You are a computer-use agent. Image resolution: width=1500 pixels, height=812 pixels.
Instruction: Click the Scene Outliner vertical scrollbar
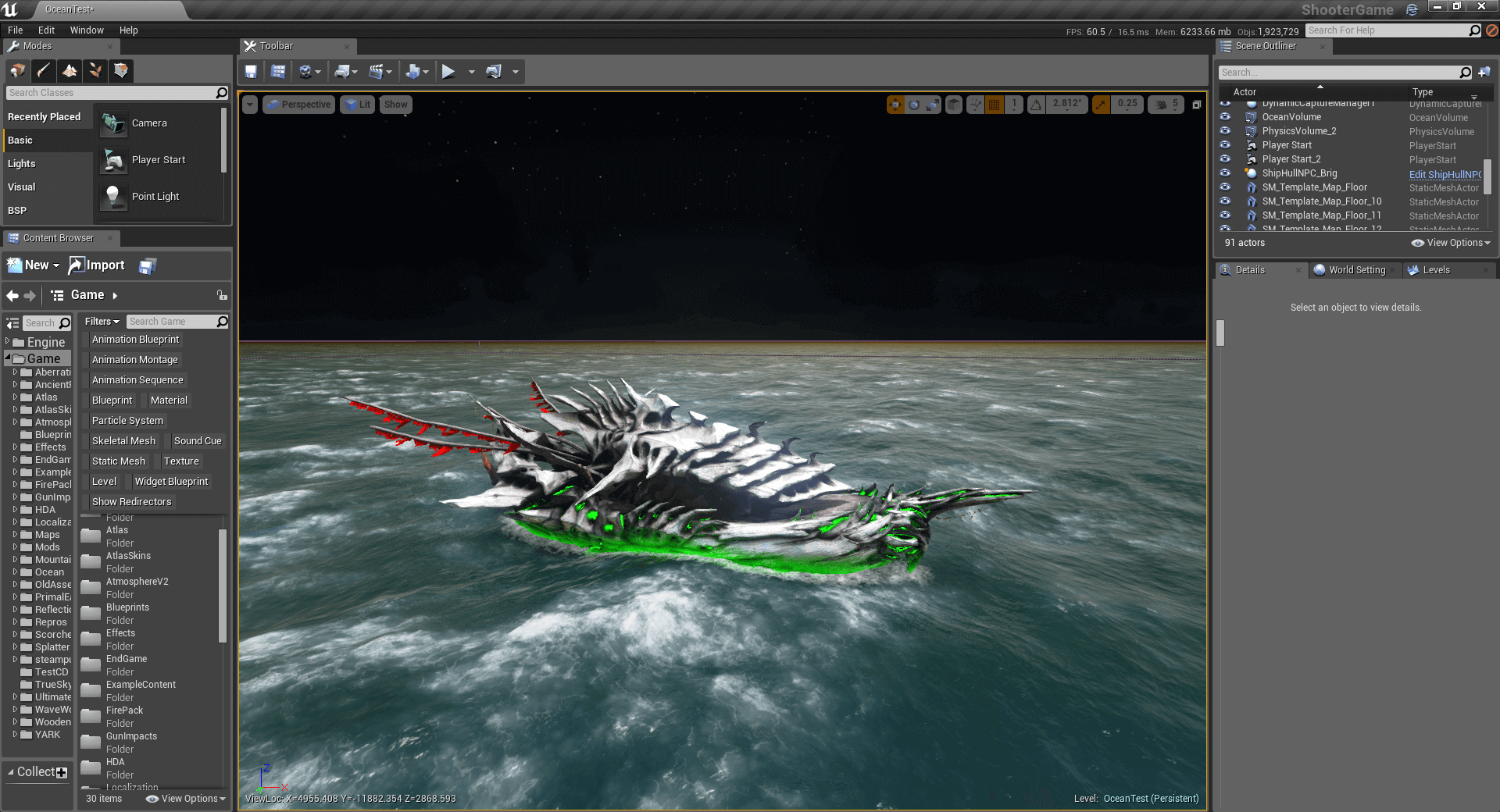pyautogui.click(x=1487, y=176)
